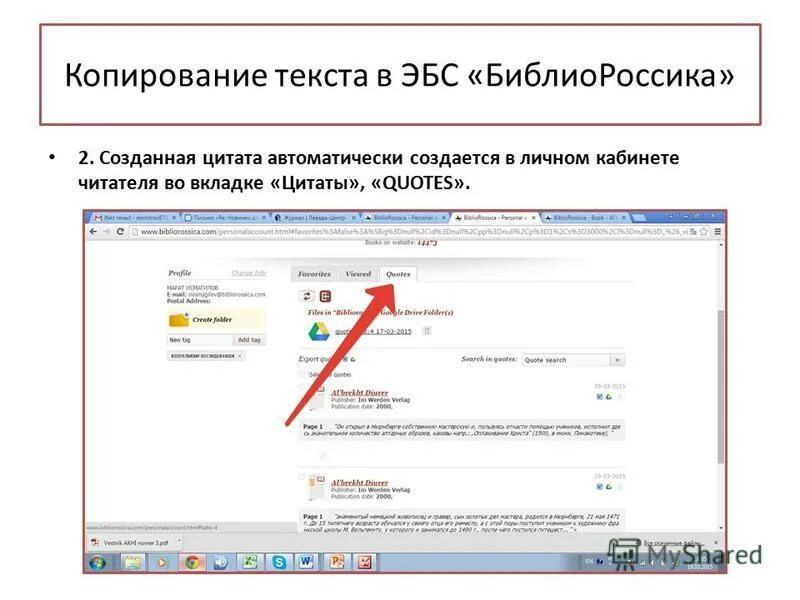Click the second quote's blue save icon
Image resolution: width=800 pixels, height=600 pixels.
tap(599, 487)
